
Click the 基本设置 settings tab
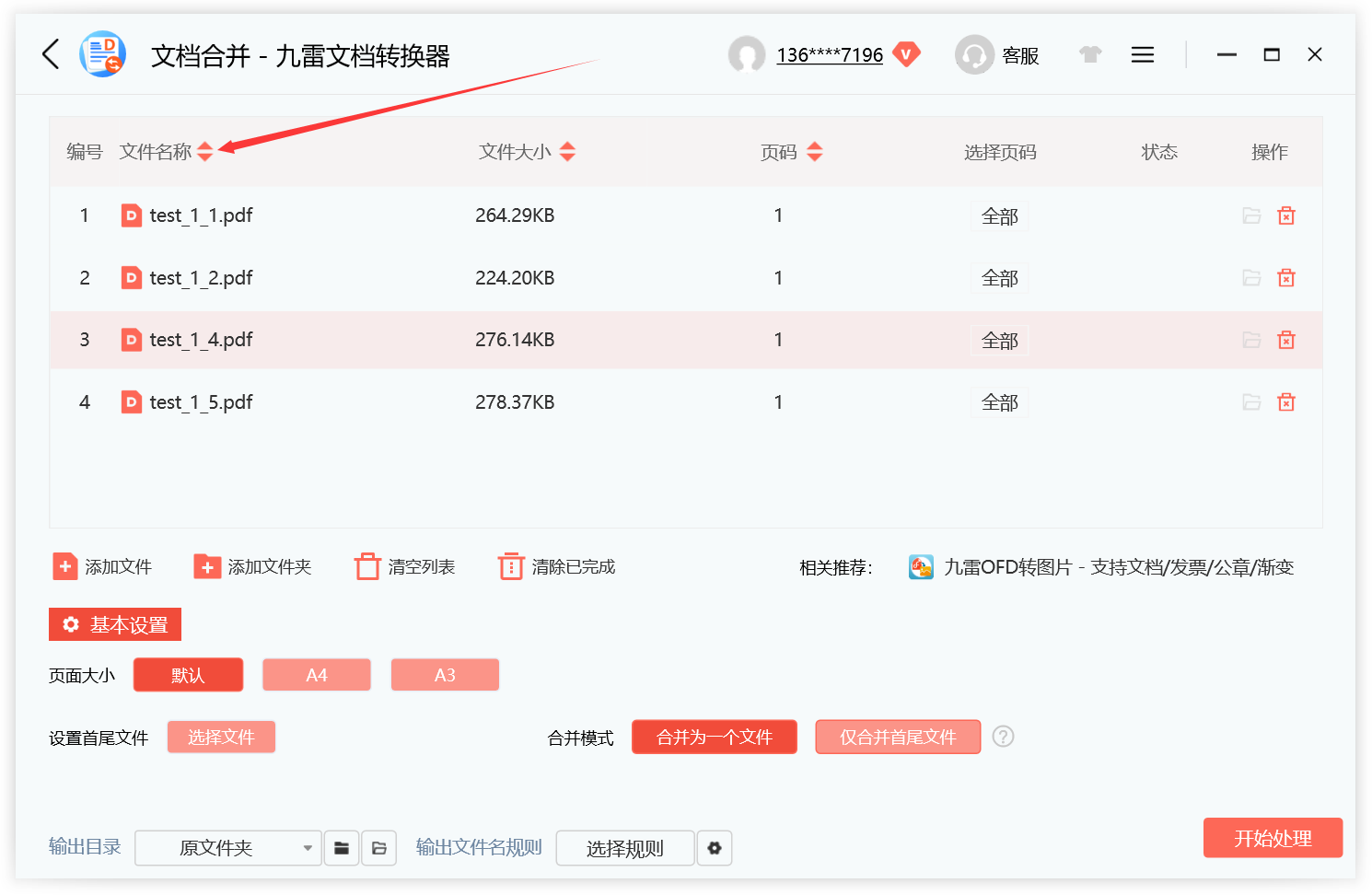pyautogui.click(x=114, y=624)
